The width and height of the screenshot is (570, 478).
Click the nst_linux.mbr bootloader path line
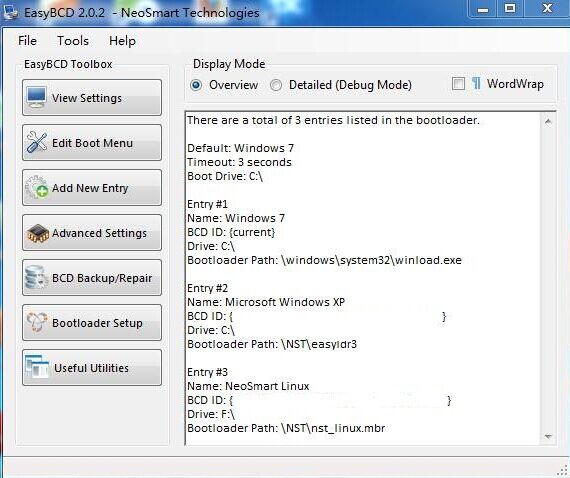click(286, 428)
